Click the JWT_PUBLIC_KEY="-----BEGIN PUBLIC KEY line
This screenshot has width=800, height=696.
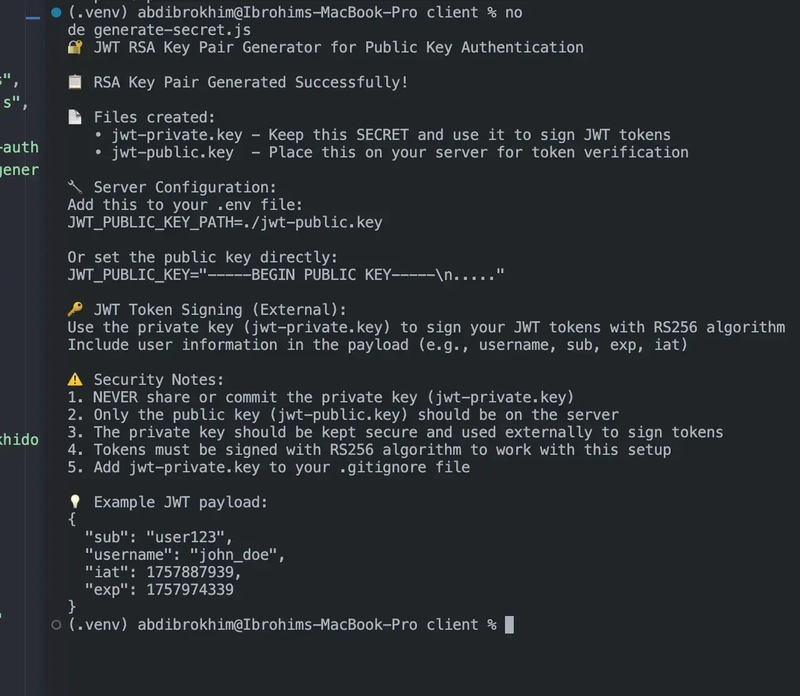(286, 275)
